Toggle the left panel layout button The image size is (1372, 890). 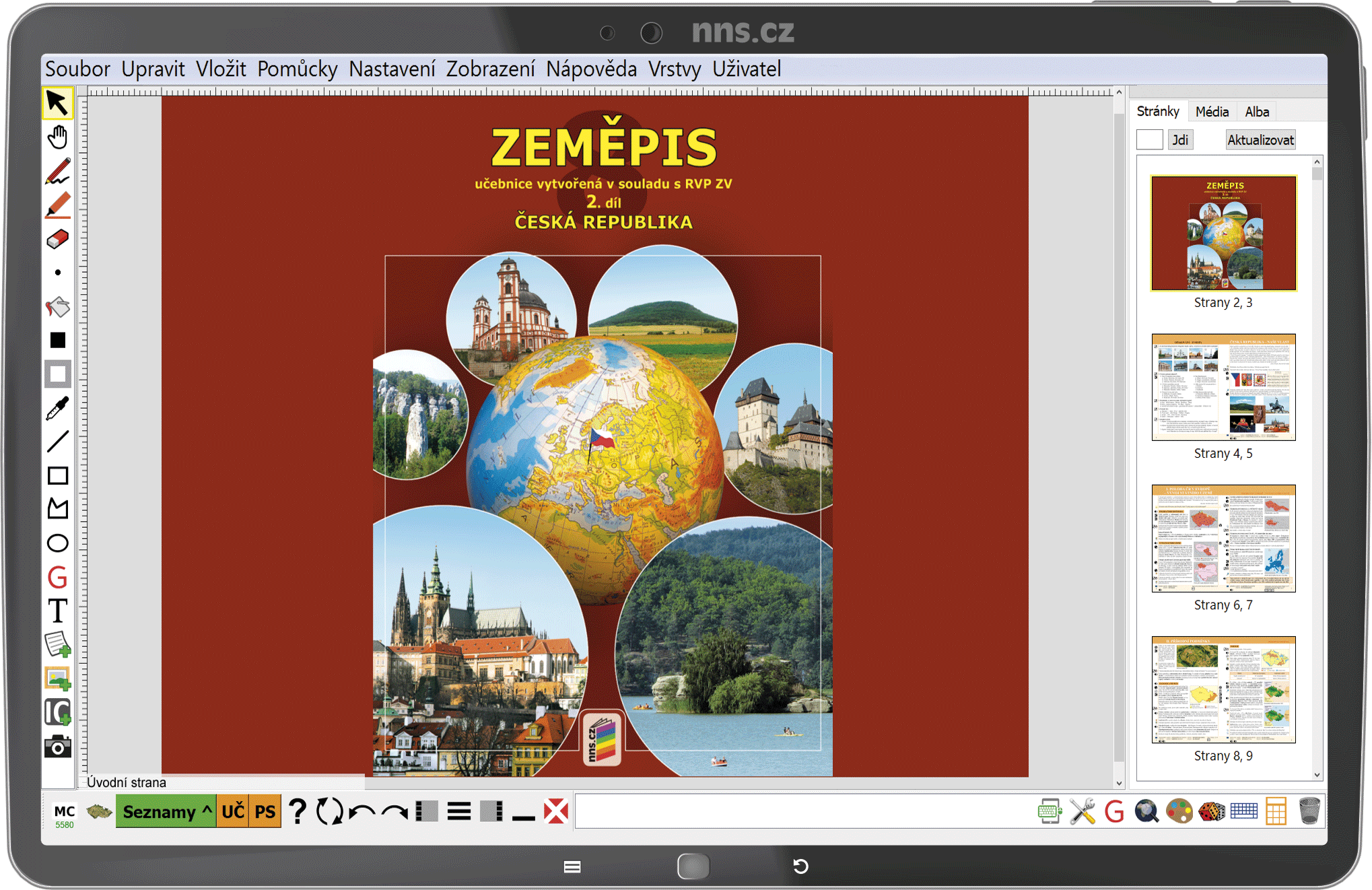click(x=427, y=812)
